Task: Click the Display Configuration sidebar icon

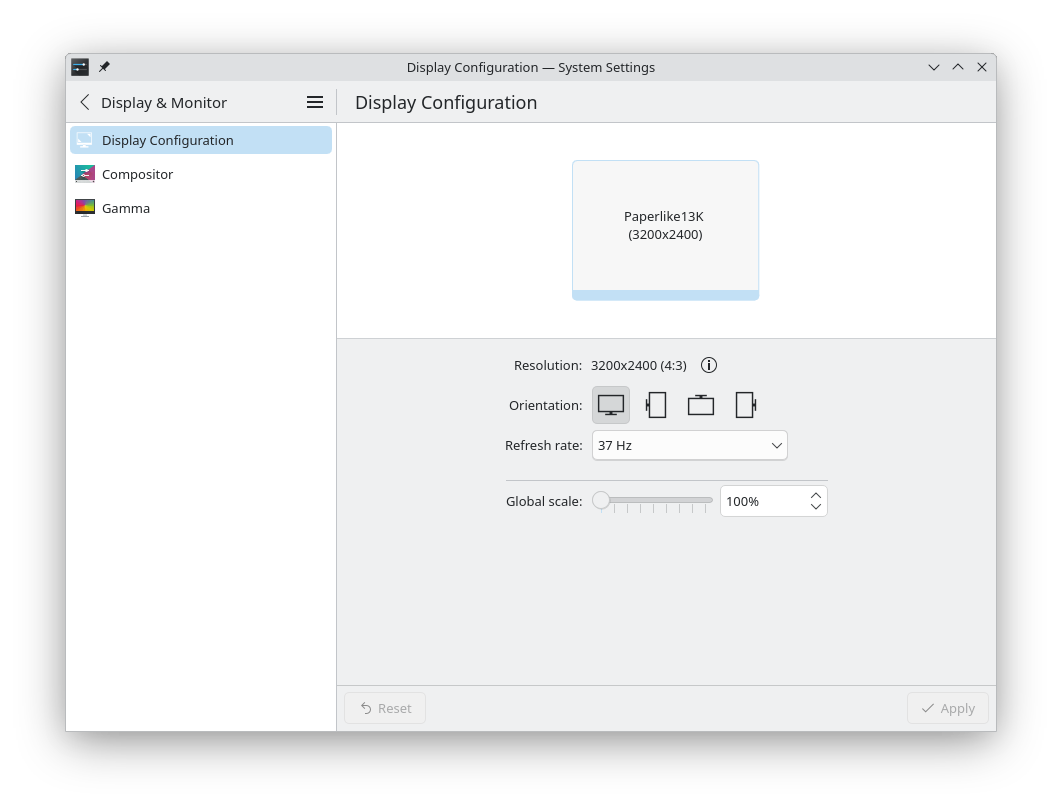Action: point(85,140)
